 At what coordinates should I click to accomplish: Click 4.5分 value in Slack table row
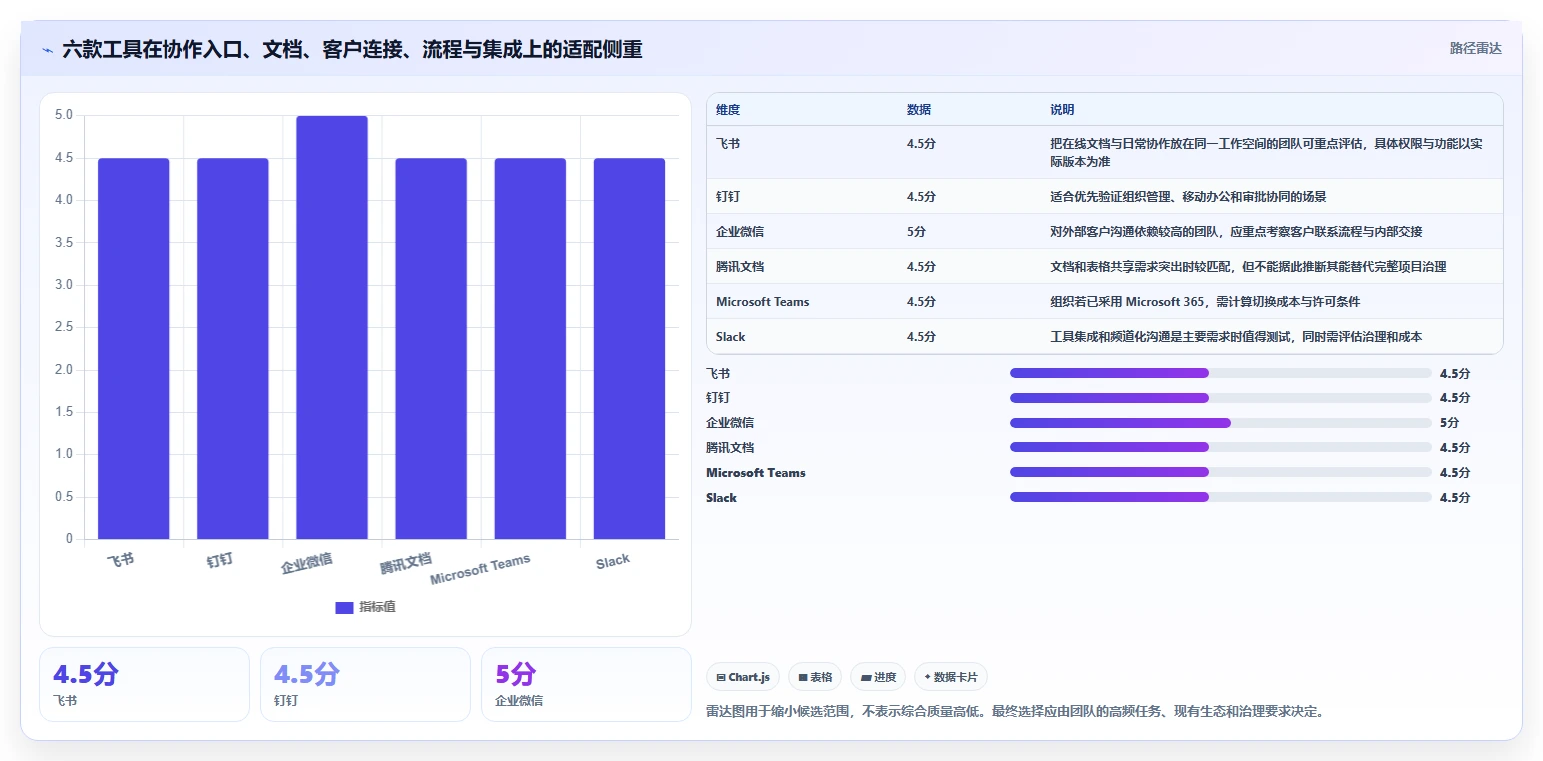coord(921,336)
